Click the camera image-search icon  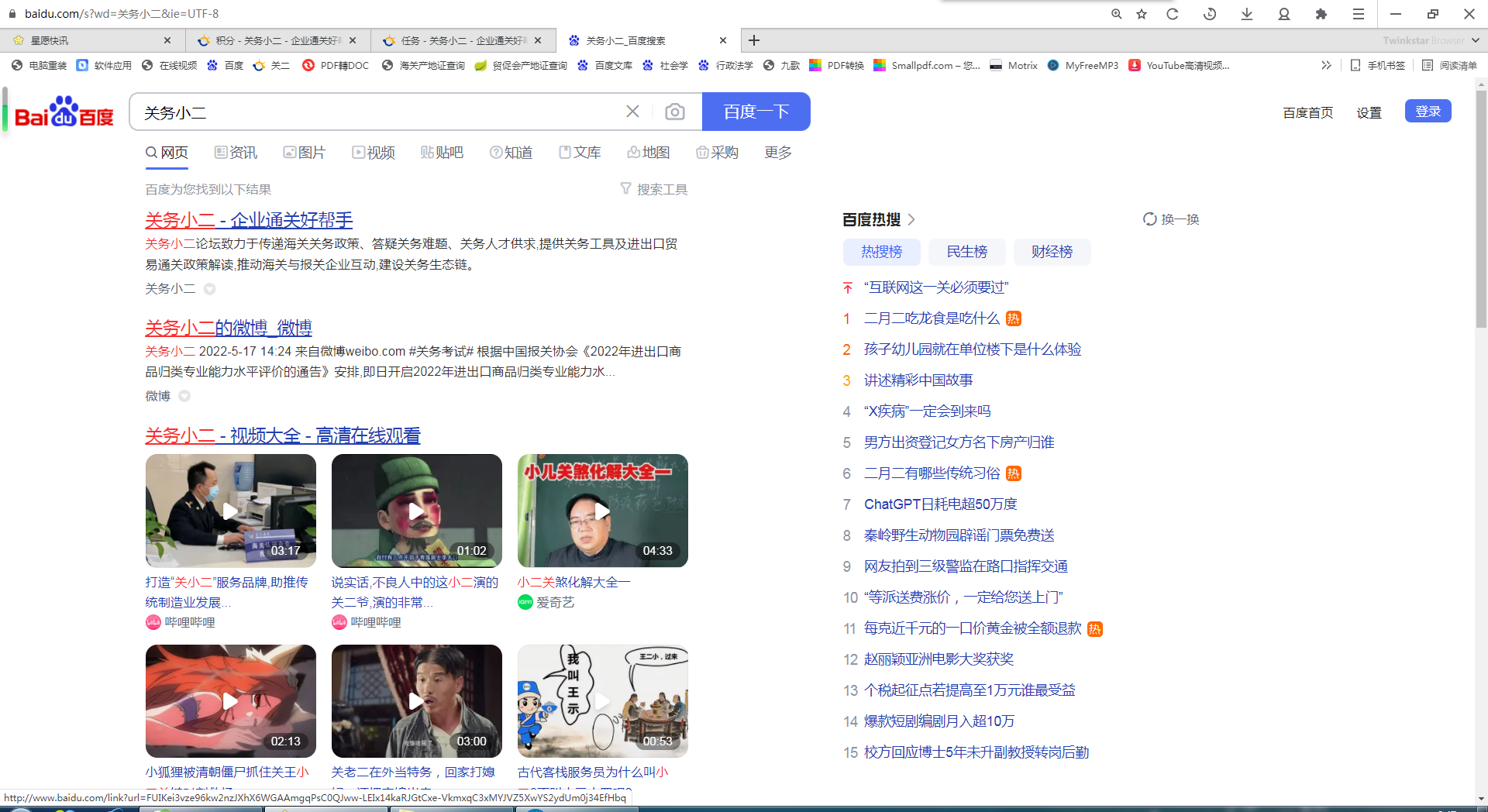pos(675,112)
